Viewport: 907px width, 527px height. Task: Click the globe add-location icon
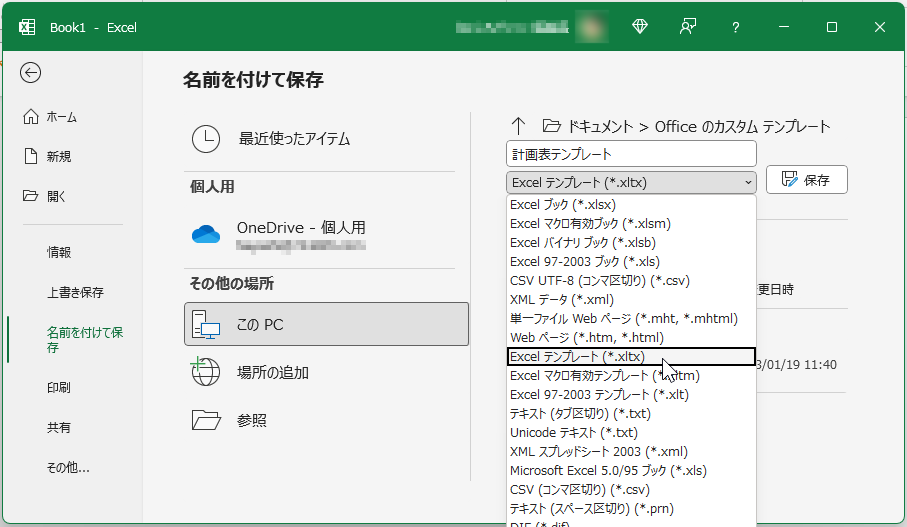205,371
